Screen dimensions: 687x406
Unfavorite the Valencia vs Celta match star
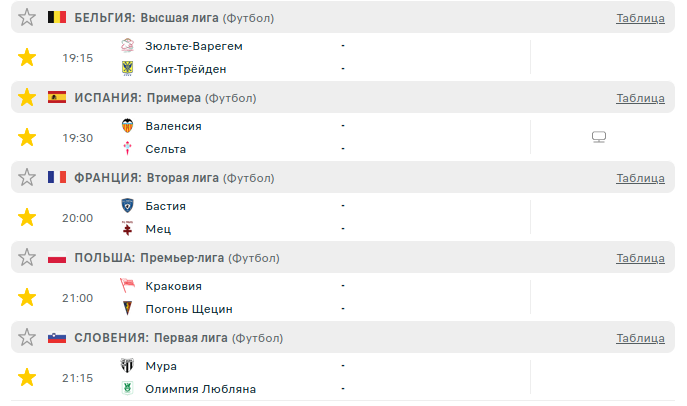27,137
